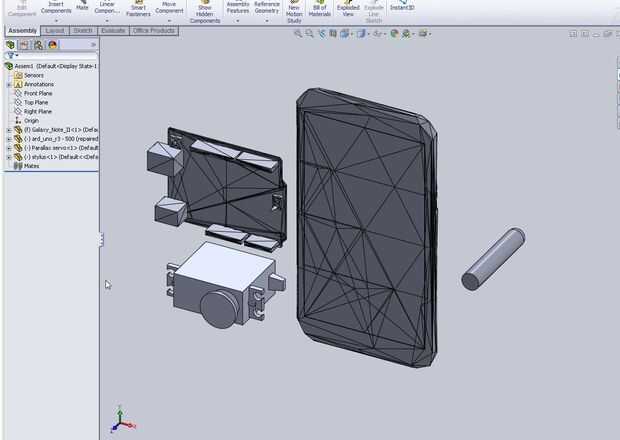Click the servo motor model in viewport
Image resolution: width=620 pixels, height=440 pixels.
click(x=226, y=285)
